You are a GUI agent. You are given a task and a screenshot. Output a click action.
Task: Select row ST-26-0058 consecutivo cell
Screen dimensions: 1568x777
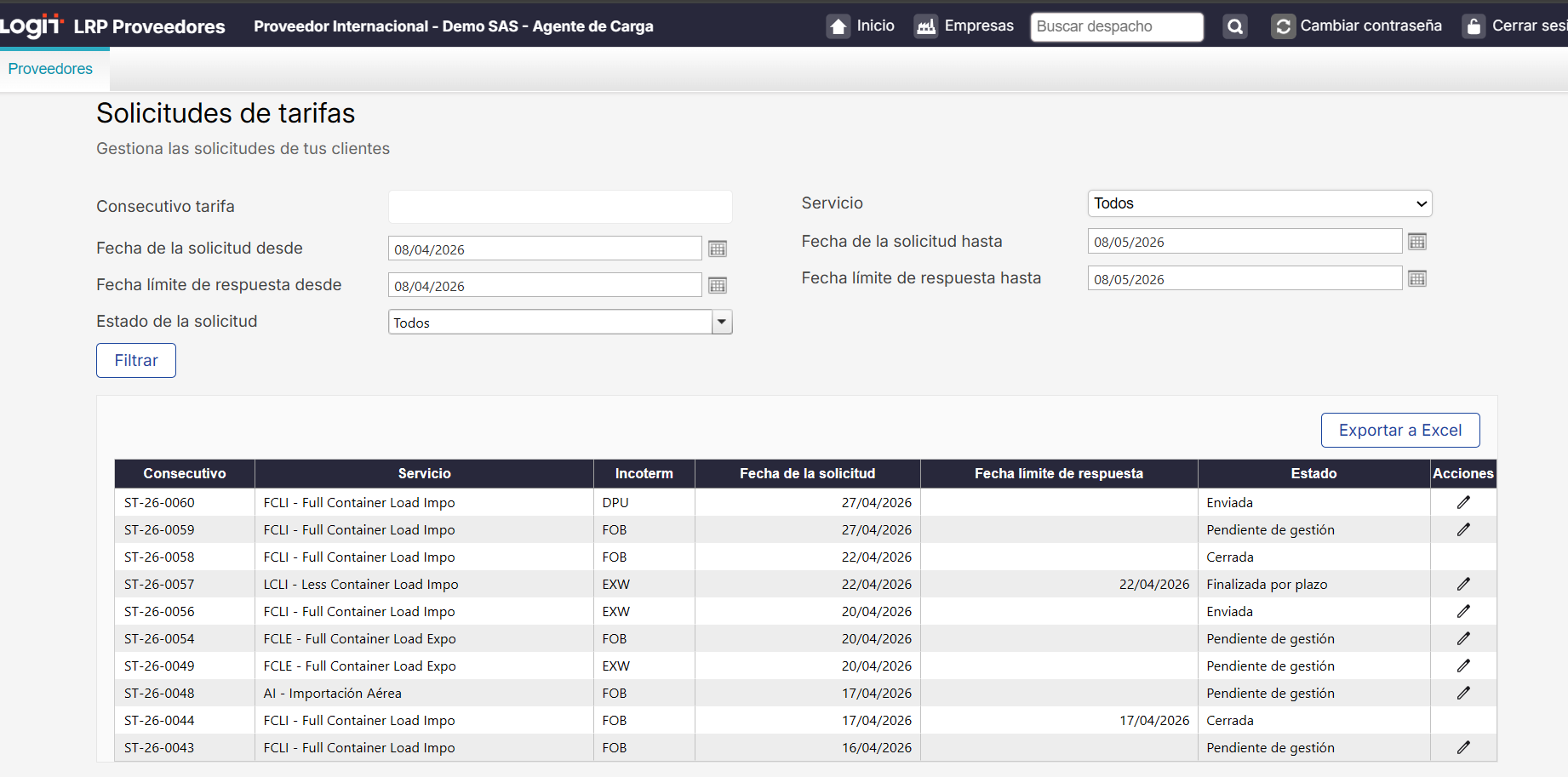coord(185,557)
